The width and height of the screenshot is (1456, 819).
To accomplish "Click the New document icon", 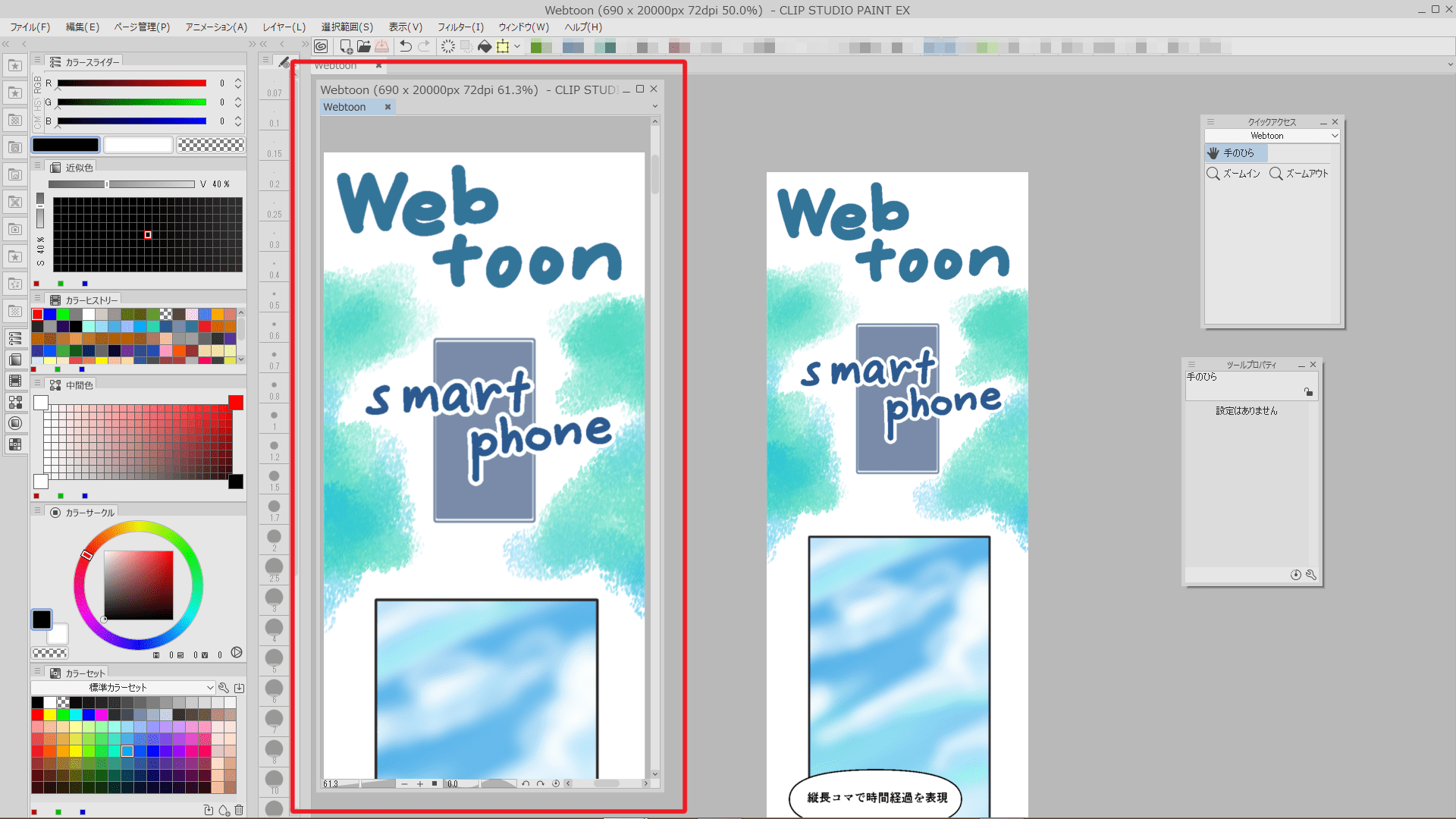I will tap(346, 47).
